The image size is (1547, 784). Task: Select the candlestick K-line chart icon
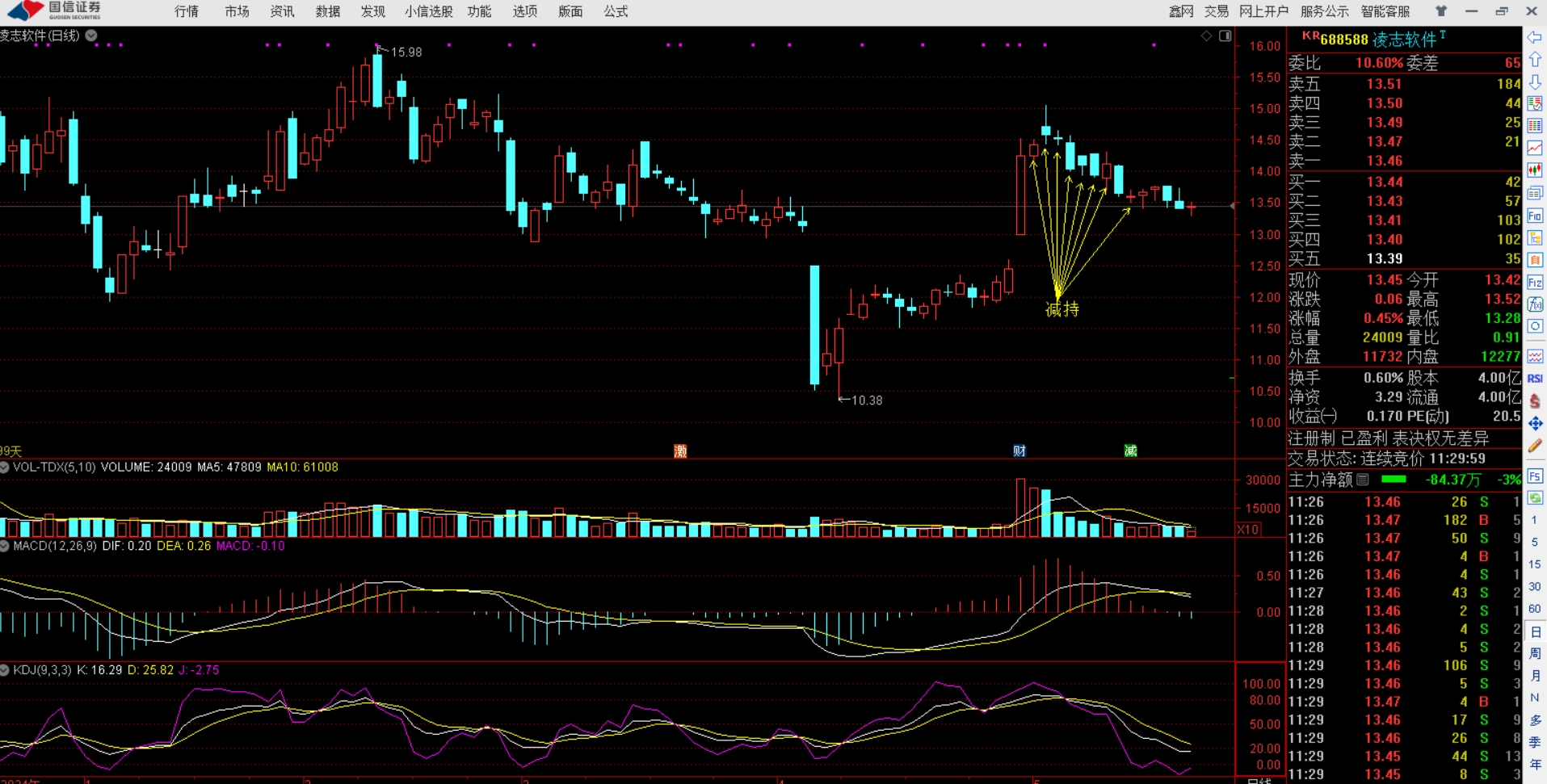click(x=1535, y=170)
